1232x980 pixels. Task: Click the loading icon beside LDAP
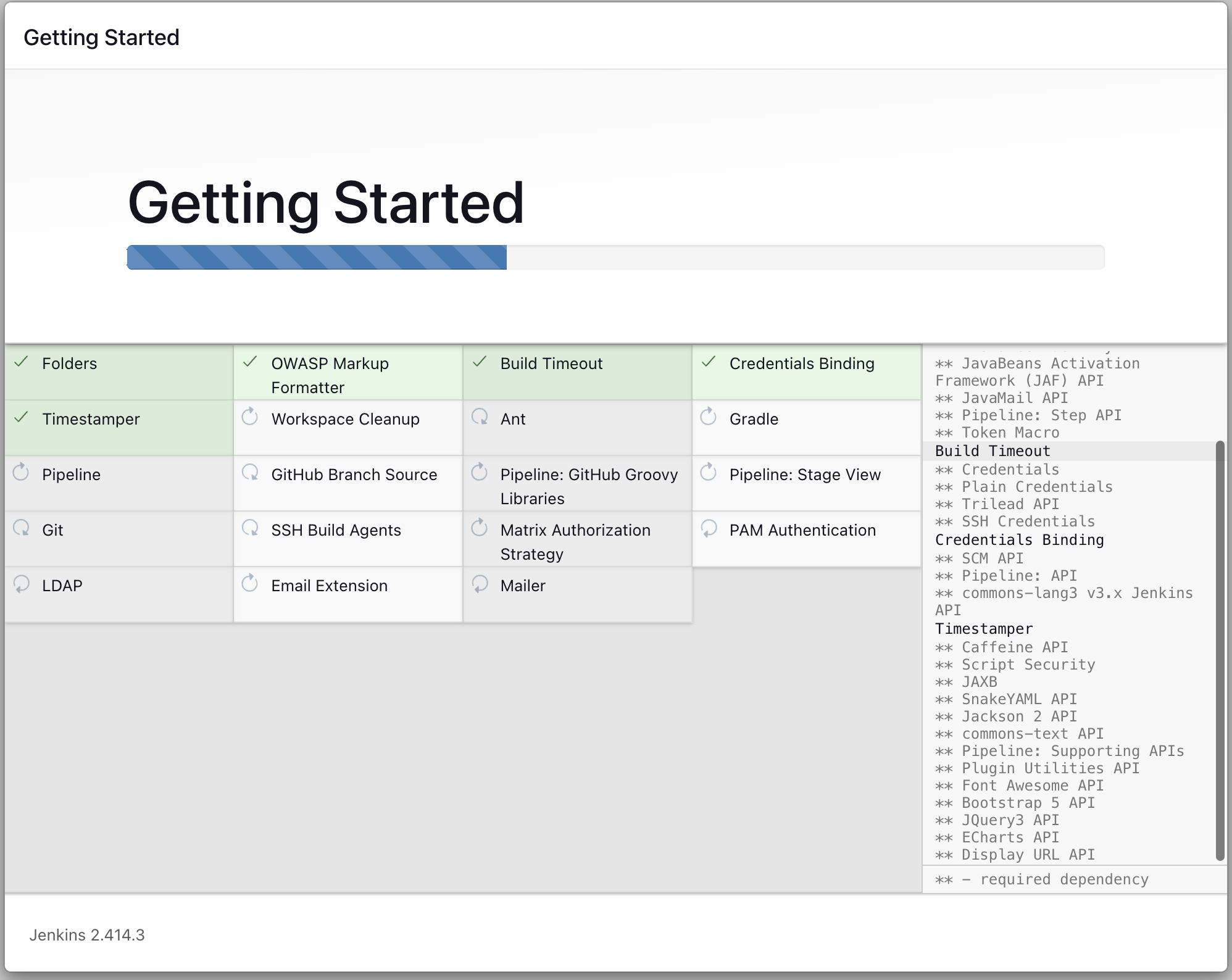[x=22, y=584]
